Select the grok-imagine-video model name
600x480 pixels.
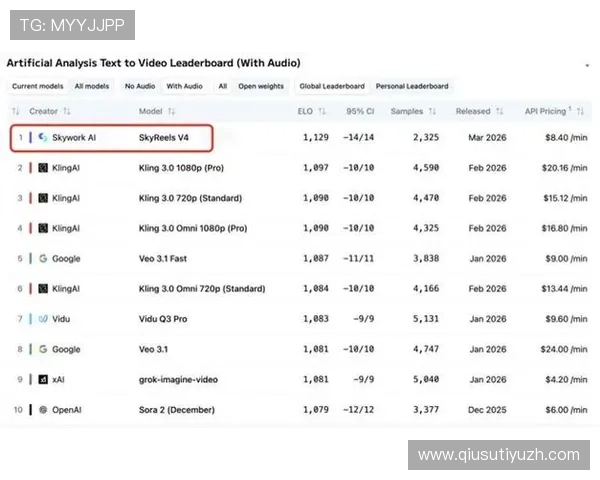(x=178, y=379)
